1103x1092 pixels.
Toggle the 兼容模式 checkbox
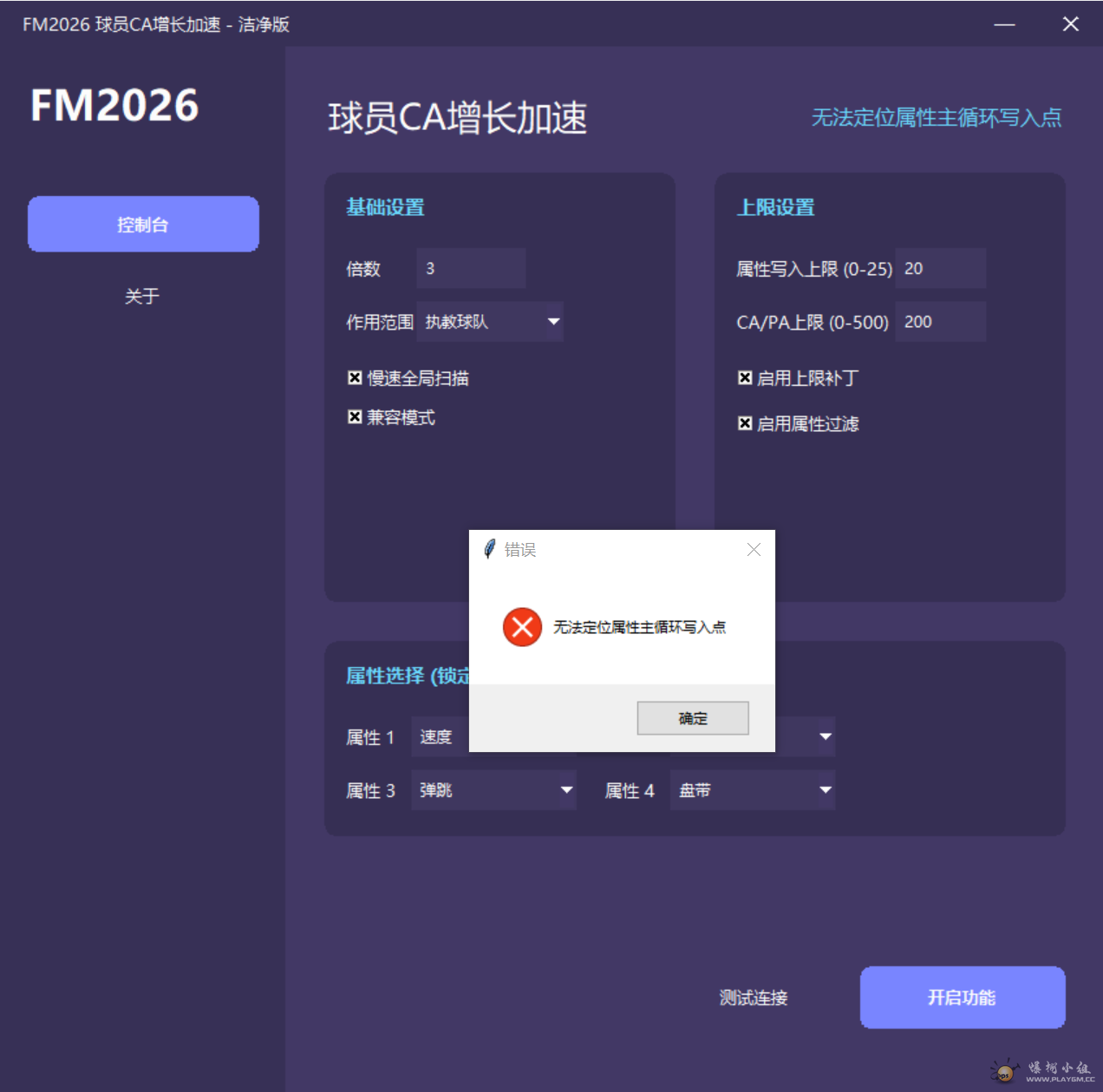click(x=356, y=417)
